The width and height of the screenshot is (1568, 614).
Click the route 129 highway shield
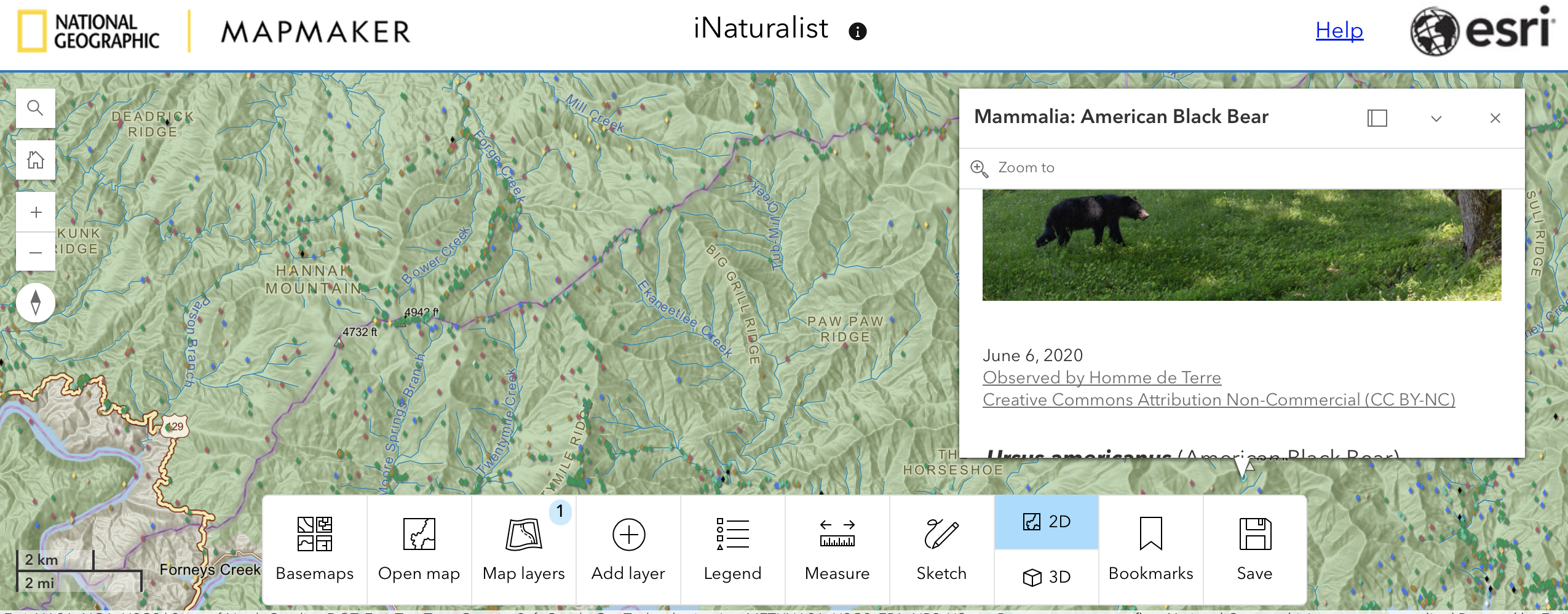(175, 426)
